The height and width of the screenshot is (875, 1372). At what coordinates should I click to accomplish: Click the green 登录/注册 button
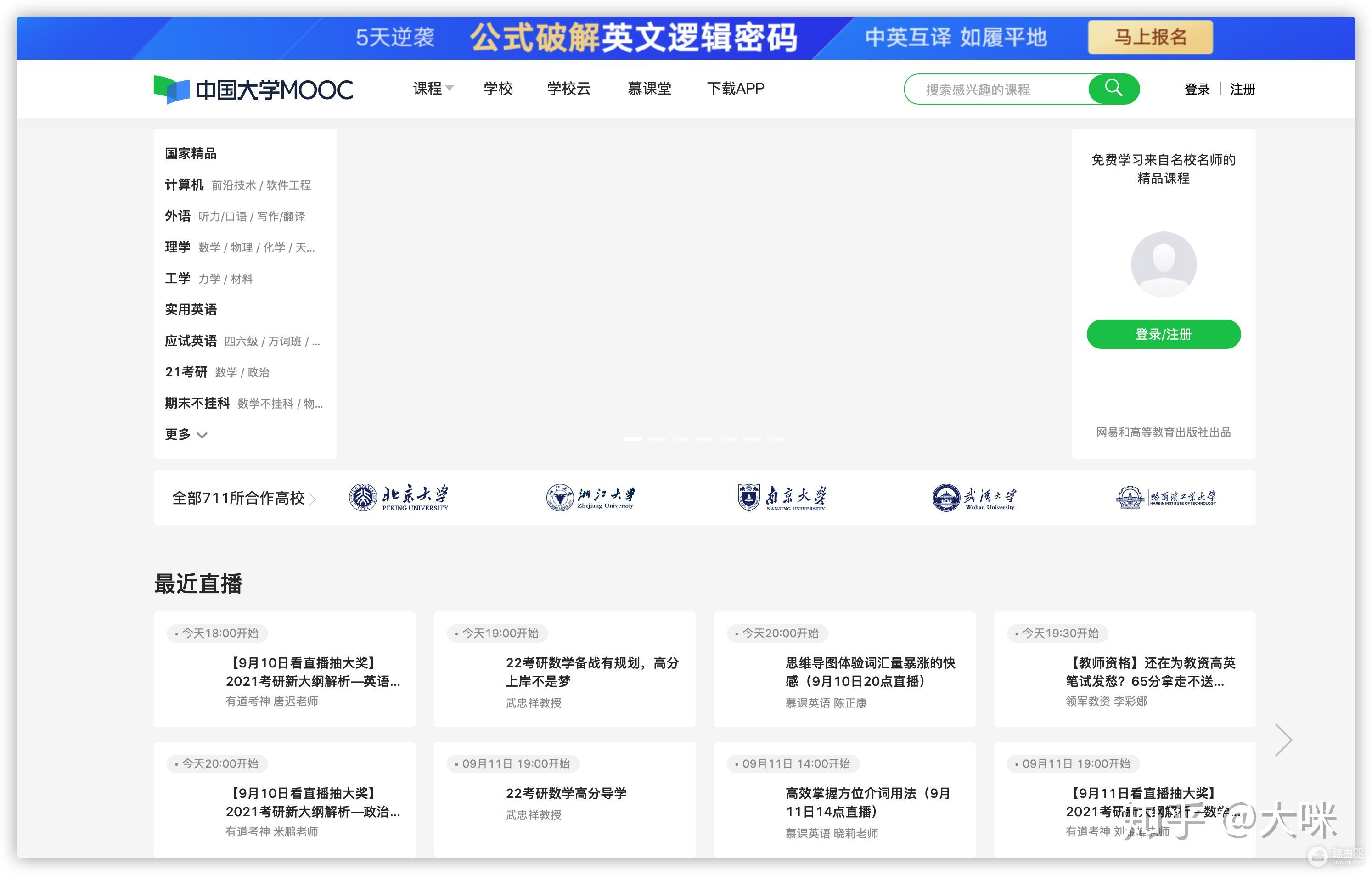[x=1164, y=334]
